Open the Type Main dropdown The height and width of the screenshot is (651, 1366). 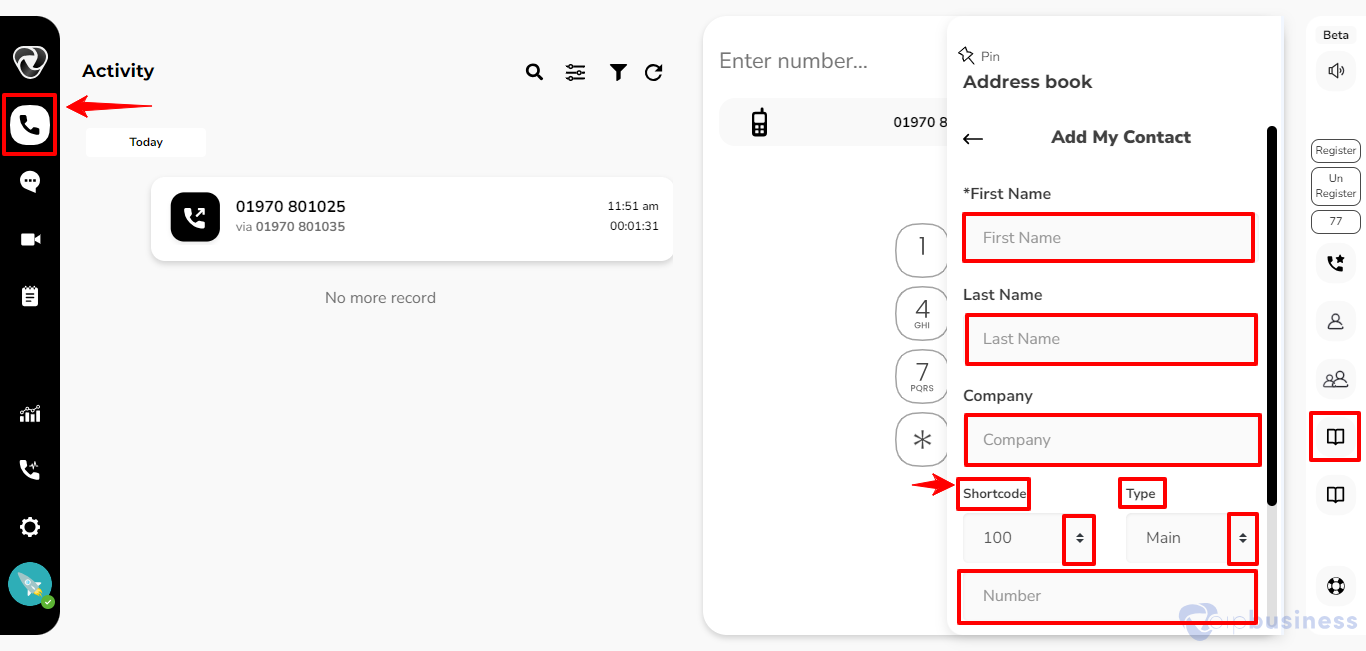1191,538
